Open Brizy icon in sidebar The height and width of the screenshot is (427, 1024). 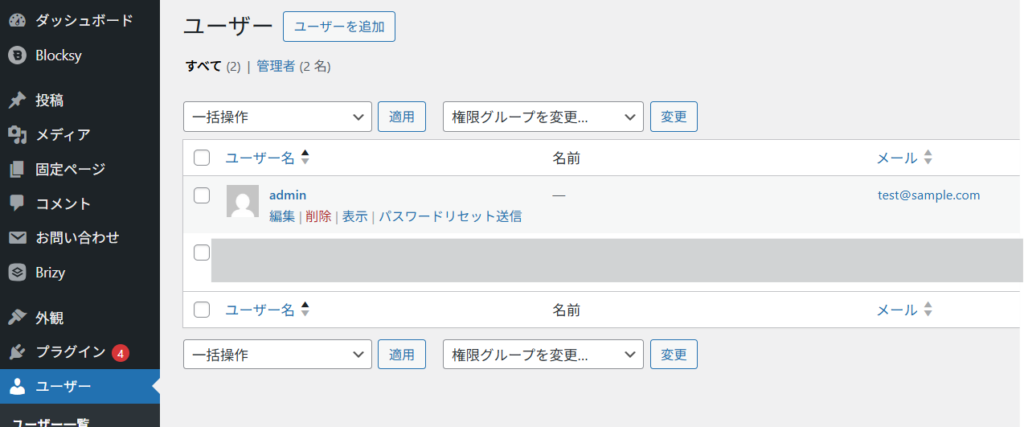(x=16, y=272)
